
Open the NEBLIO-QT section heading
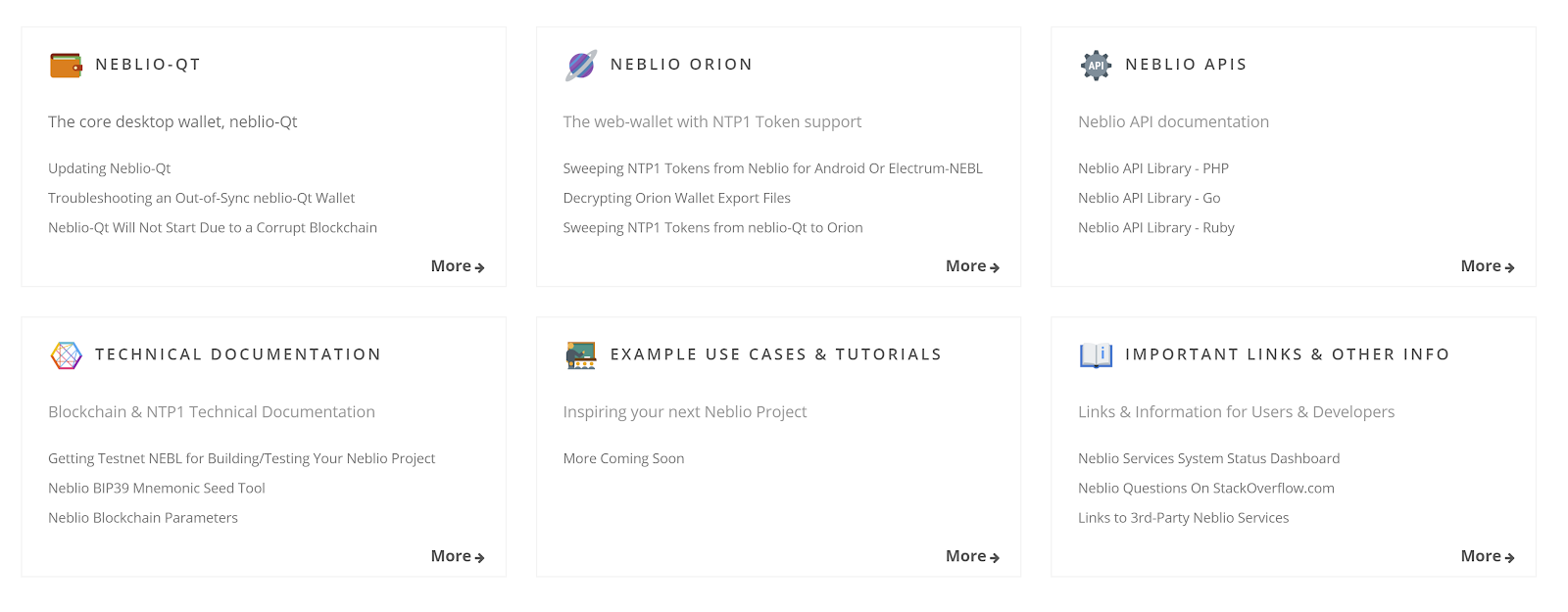(x=148, y=65)
